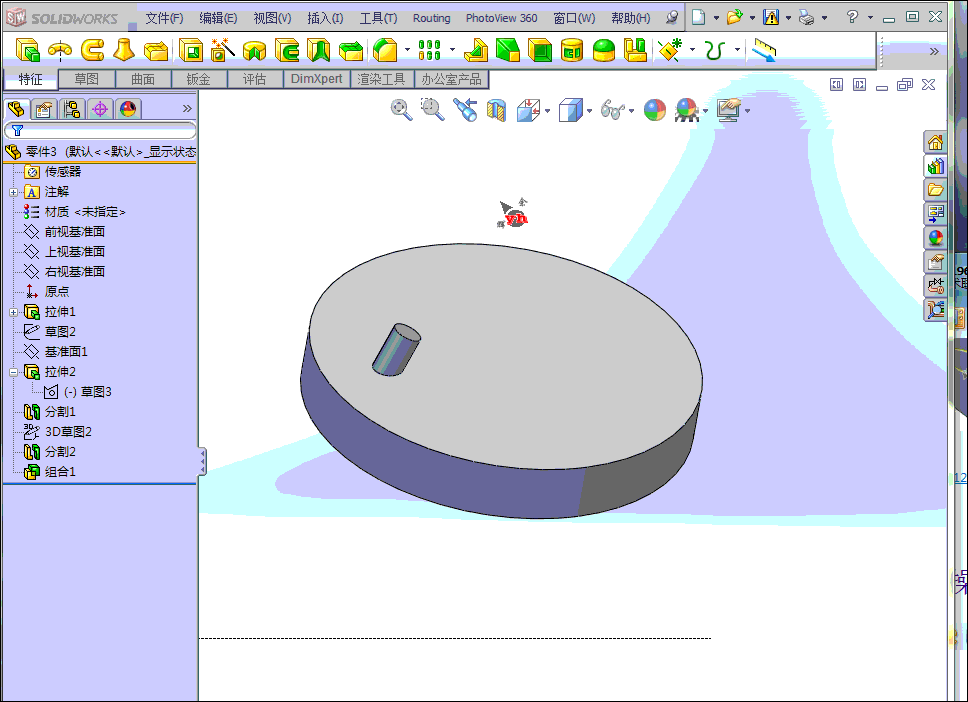Select the Linear Pattern tool
Screen dimensions: 968x702
coord(429,50)
